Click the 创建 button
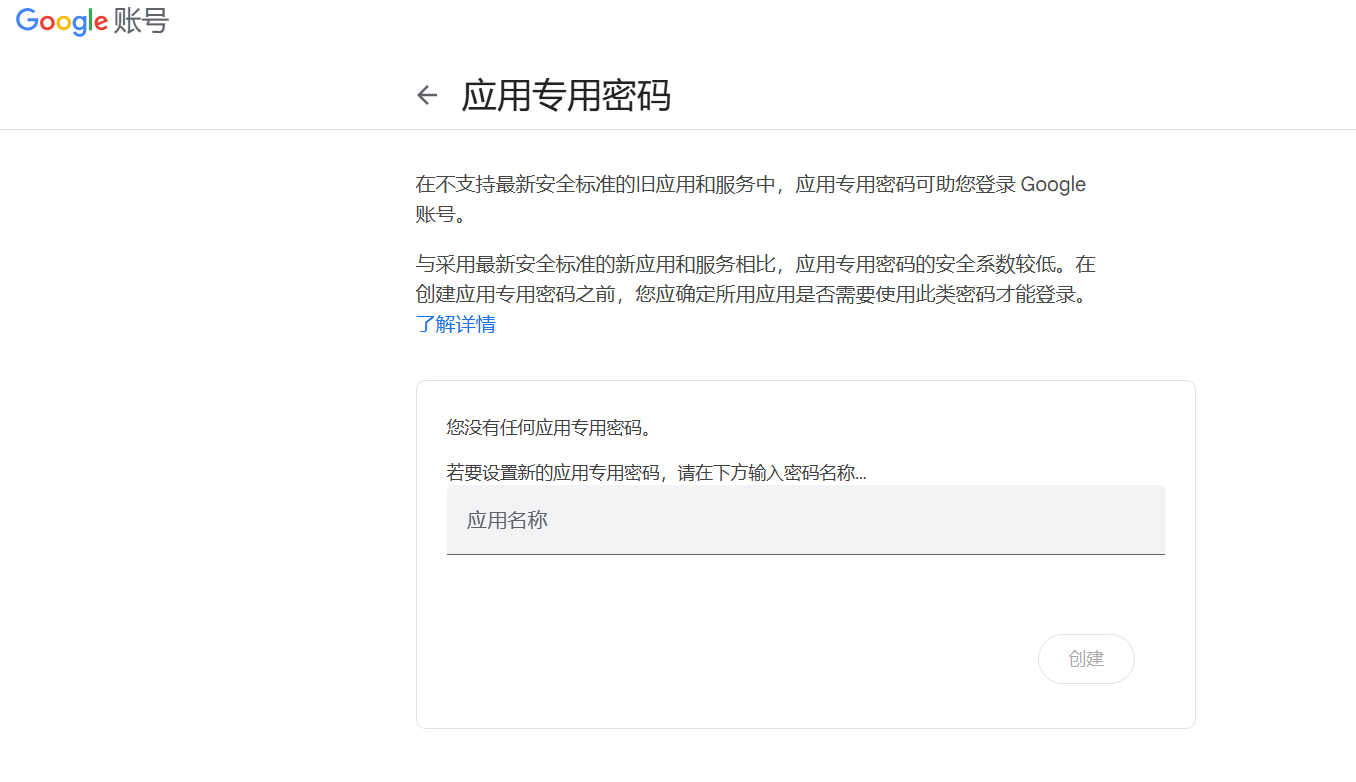 point(1086,659)
